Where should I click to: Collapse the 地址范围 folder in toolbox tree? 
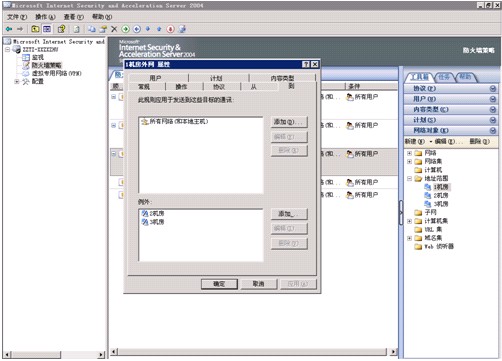click(x=409, y=179)
